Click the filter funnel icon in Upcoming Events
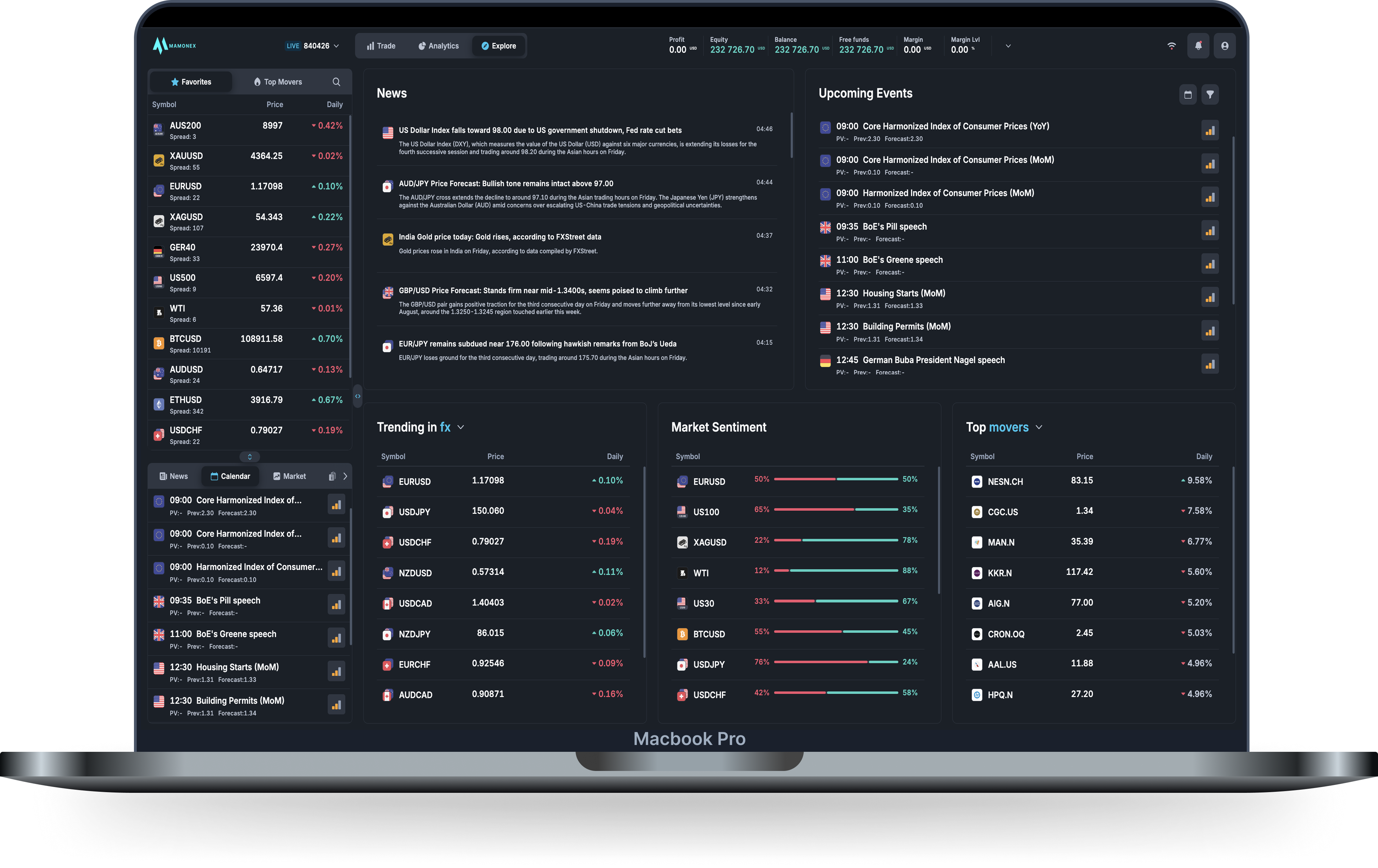 pos(1210,94)
